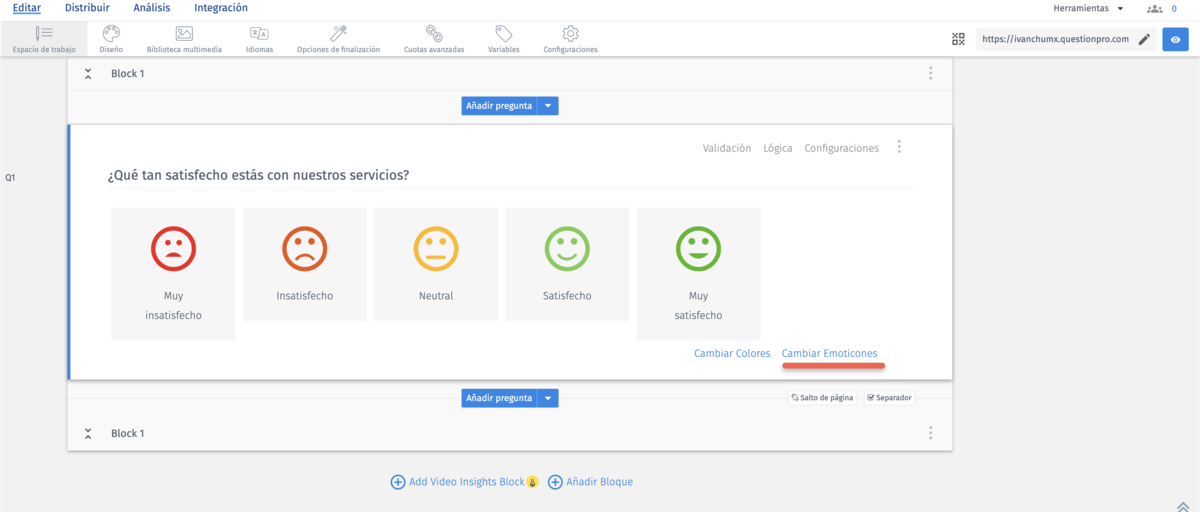Open dropdown arrow of lower Añadir pregunta
Image resolution: width=1200 pixels, height=512 pixels.
tap(548, 398)
